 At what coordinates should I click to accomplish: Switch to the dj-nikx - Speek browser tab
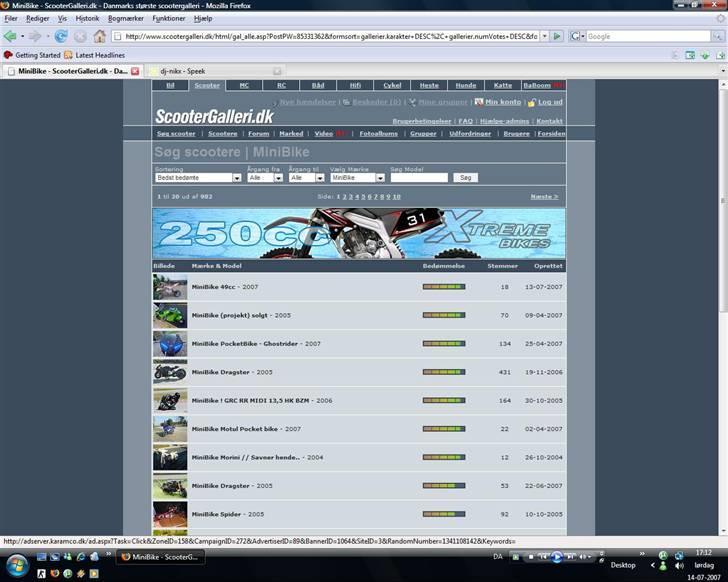pyautogui.click(x=216, y=71)
